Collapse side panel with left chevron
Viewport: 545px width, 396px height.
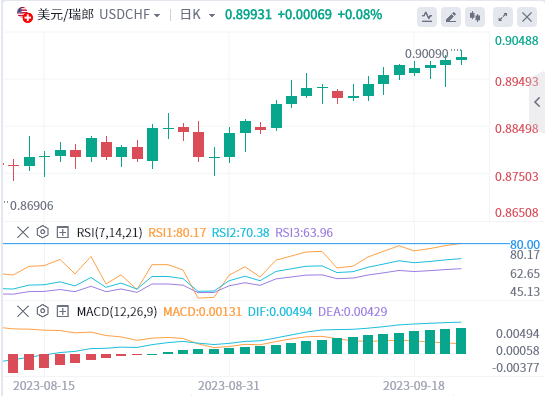537,102
